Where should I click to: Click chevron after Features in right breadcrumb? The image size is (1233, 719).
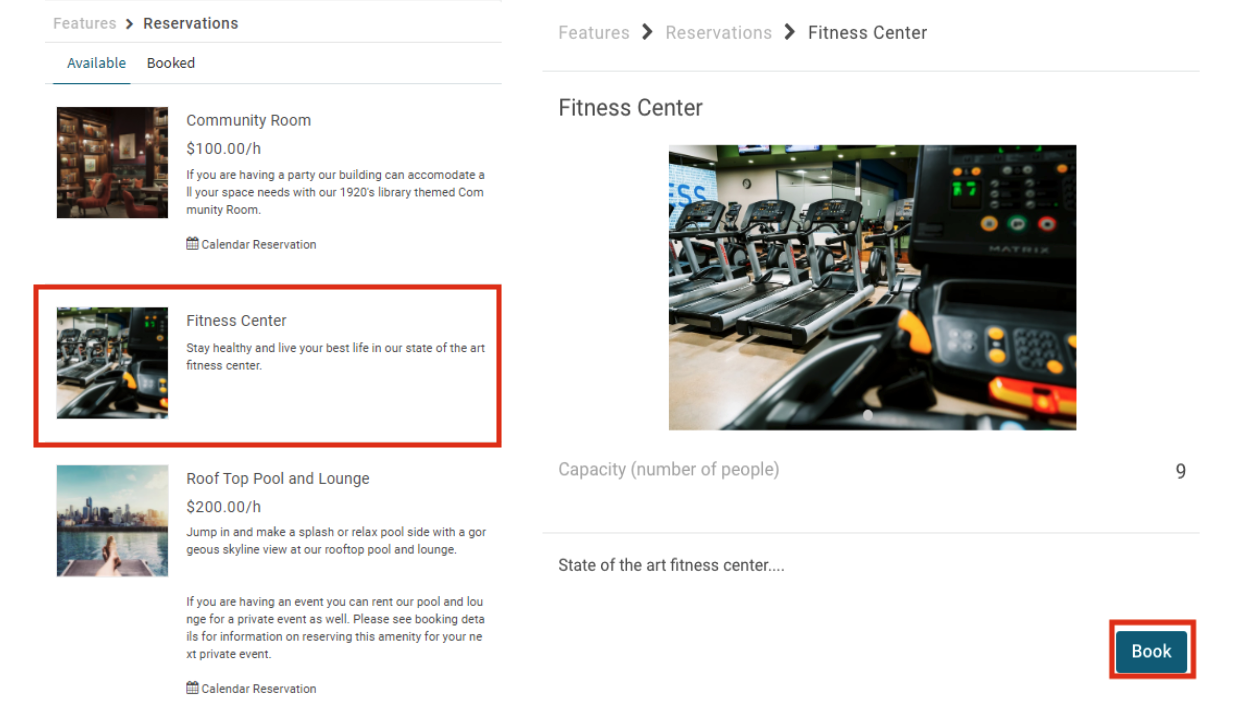[647, 32]
